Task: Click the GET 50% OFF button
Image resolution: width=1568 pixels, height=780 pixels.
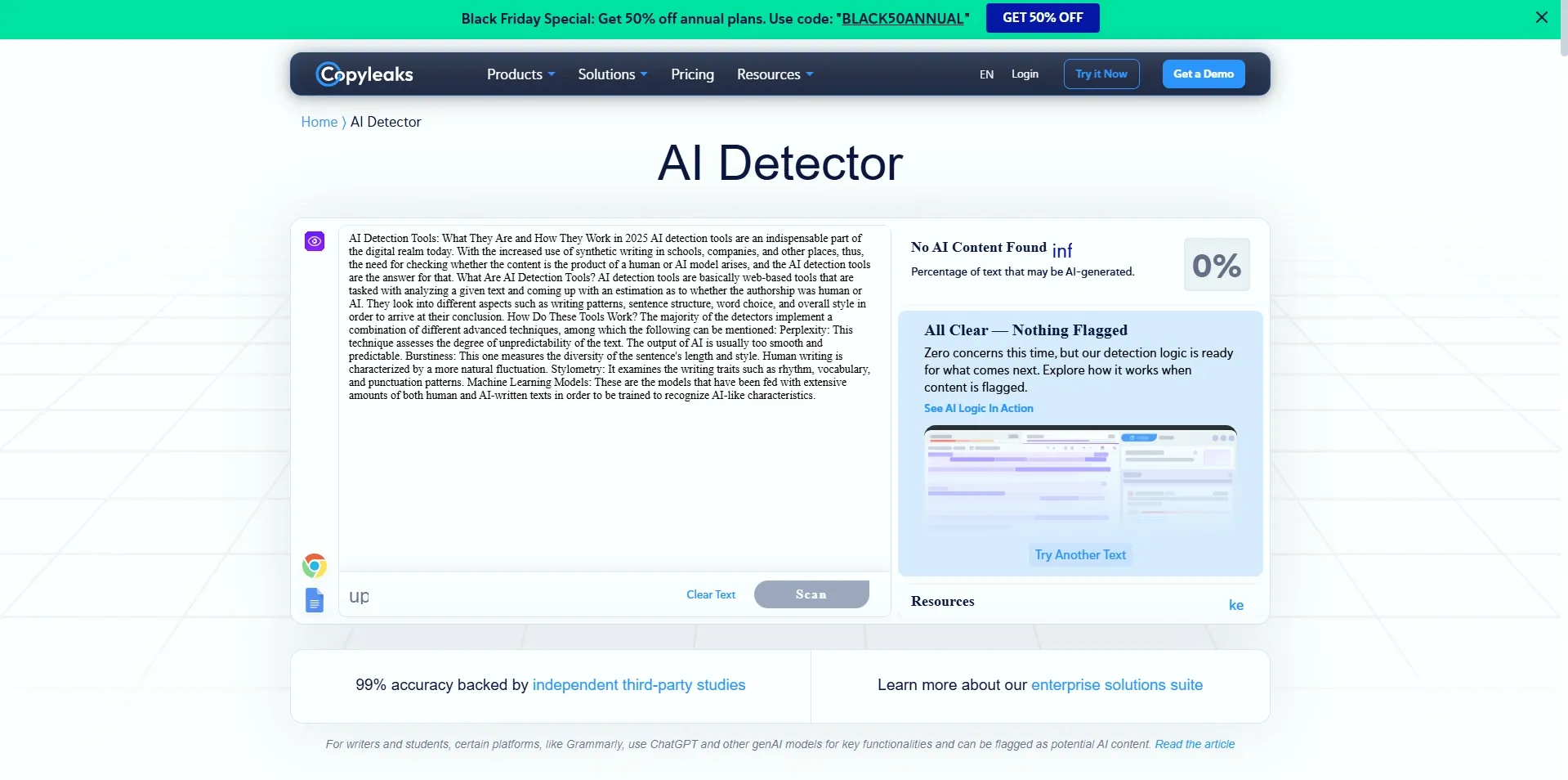Action: 1042,18
